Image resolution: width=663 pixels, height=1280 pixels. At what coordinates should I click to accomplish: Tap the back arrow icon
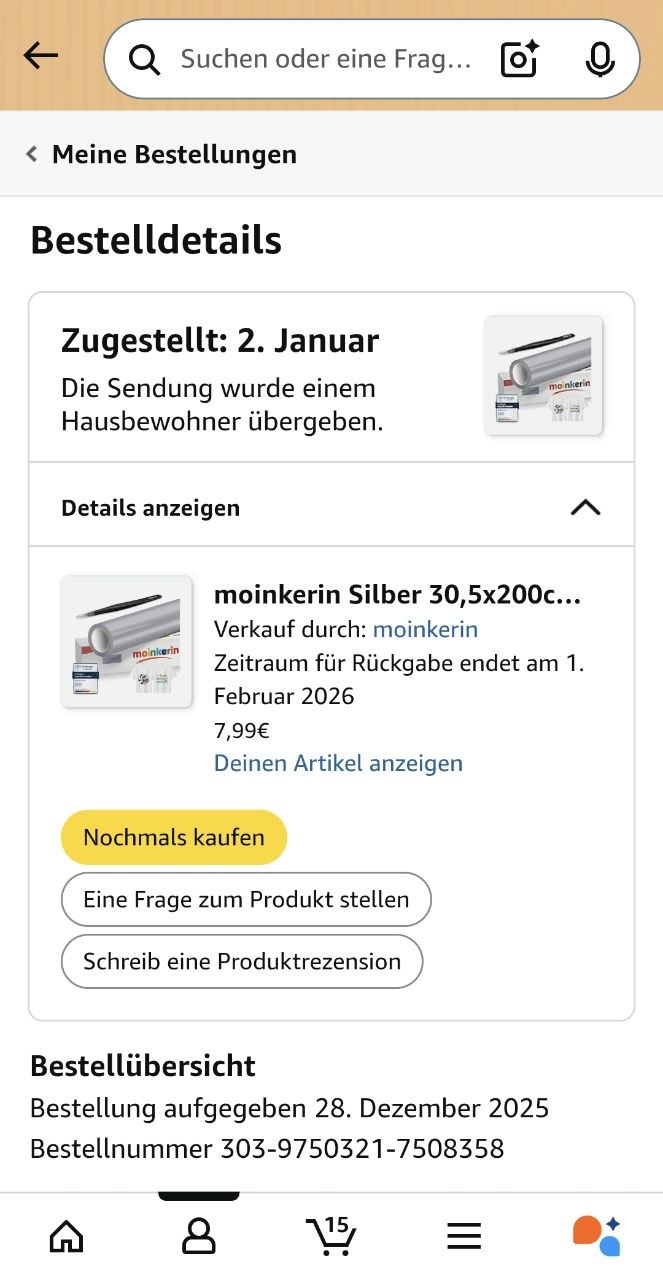coord(41,56)
